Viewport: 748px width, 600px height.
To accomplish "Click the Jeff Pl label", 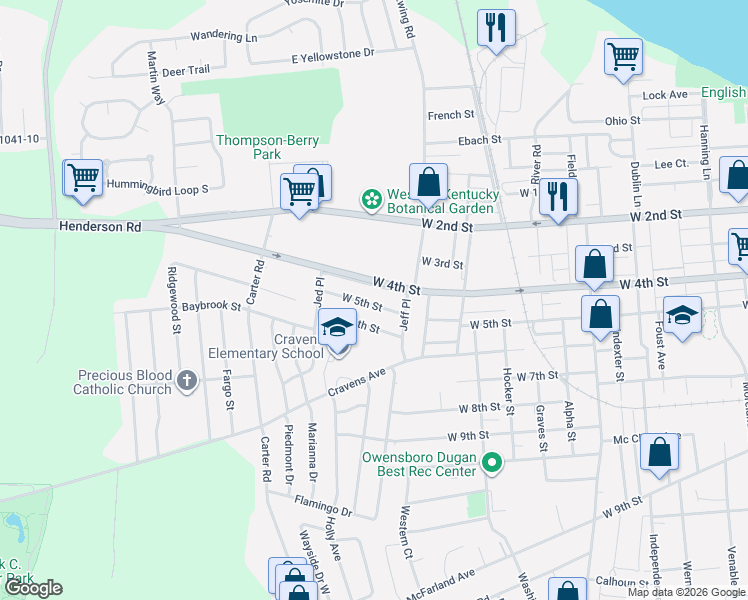I will (405, 315).
